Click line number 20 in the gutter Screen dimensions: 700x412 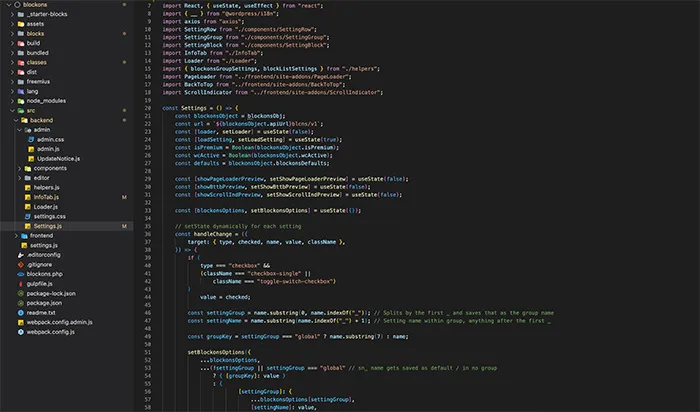coord(148,108)
